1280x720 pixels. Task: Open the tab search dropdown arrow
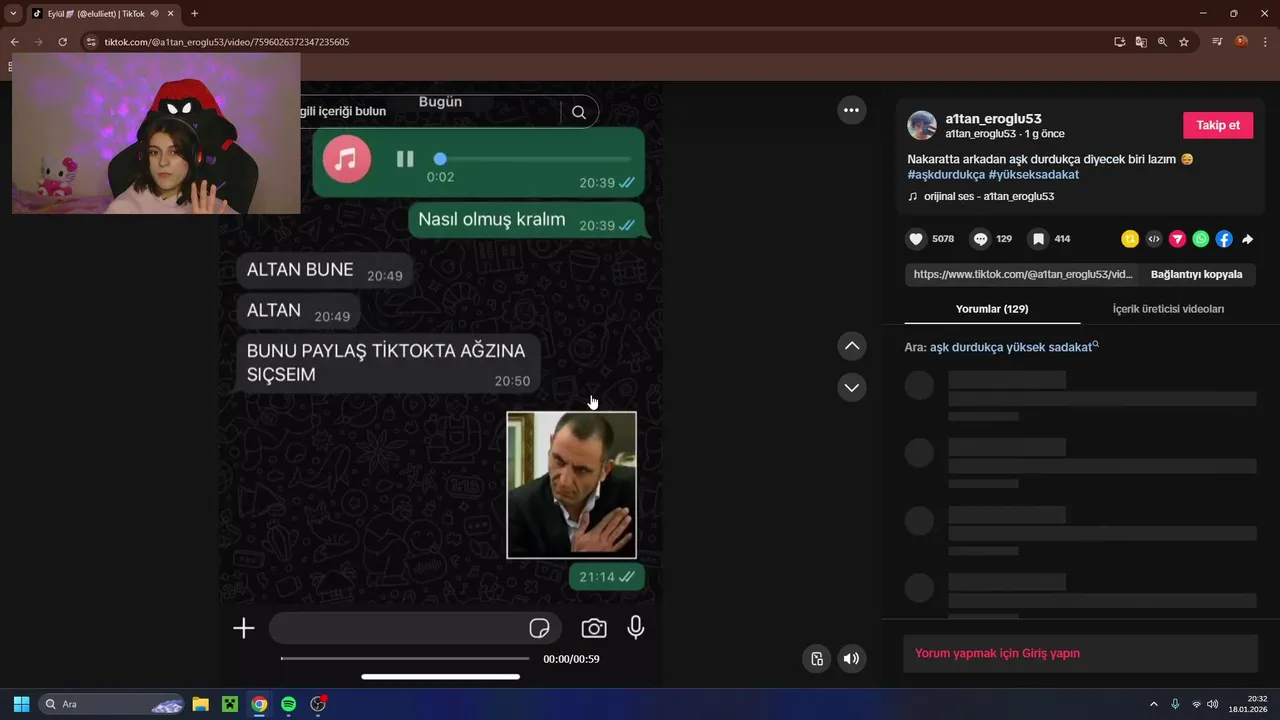point(13,13)
